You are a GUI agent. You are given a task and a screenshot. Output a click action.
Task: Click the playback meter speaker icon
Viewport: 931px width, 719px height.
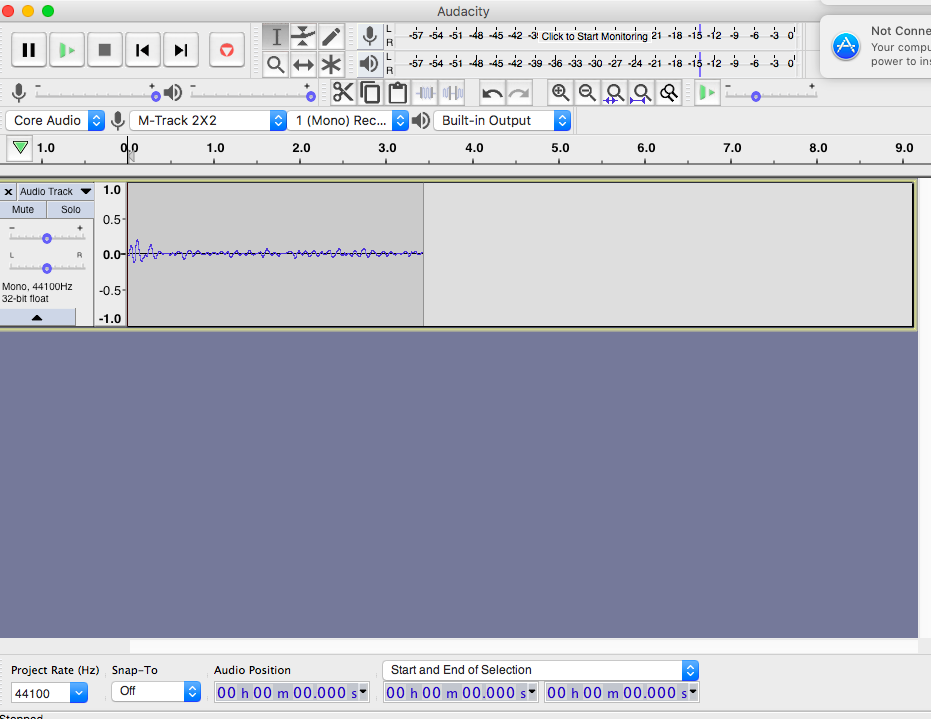[369, 64]
